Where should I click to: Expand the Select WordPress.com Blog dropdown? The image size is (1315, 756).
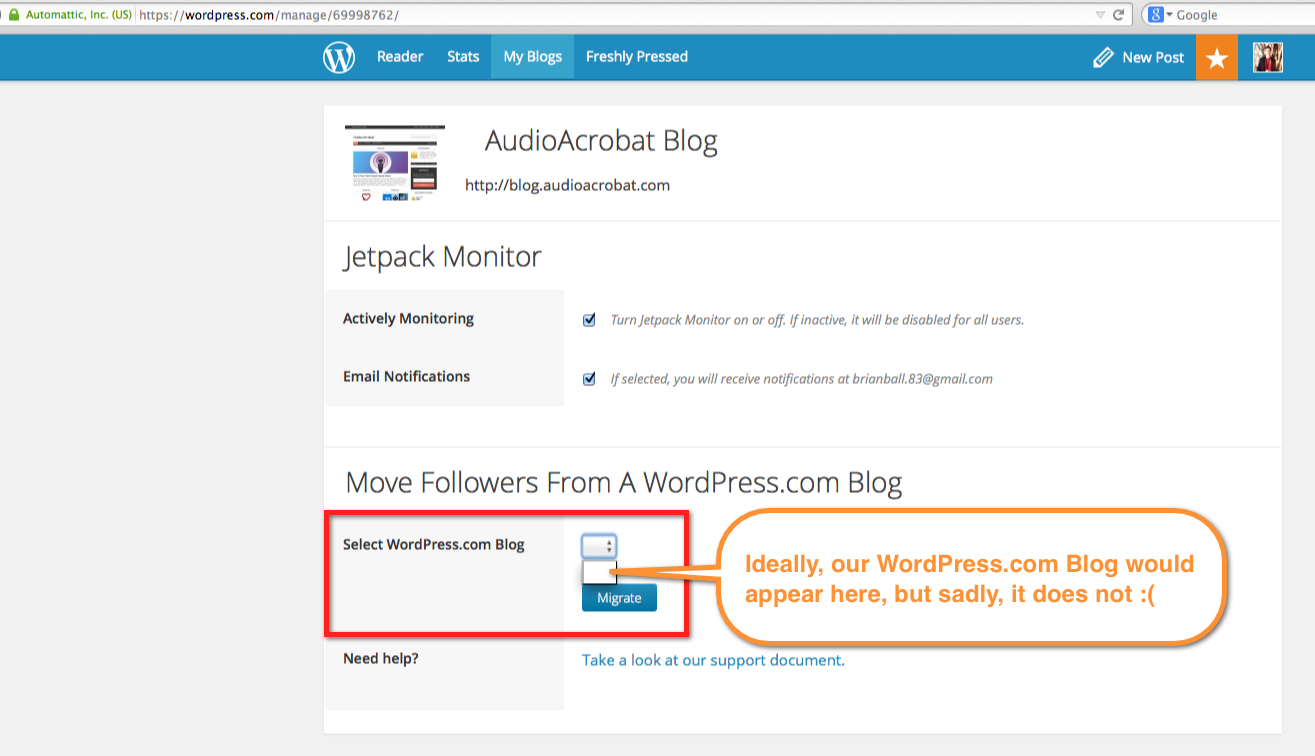pos(599,546)
